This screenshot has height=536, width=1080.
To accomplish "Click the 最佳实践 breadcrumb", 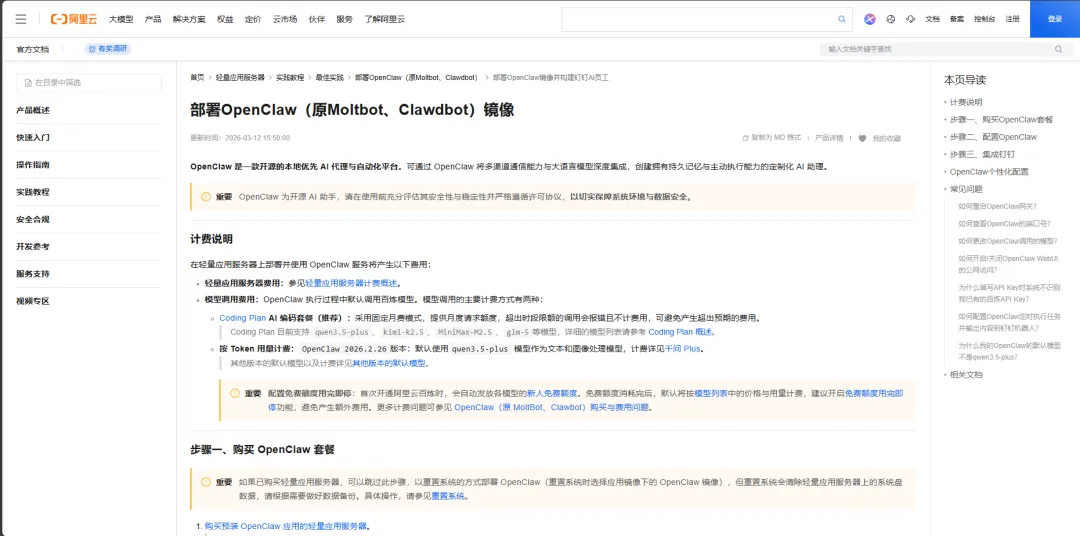I will tap(329, 78).
